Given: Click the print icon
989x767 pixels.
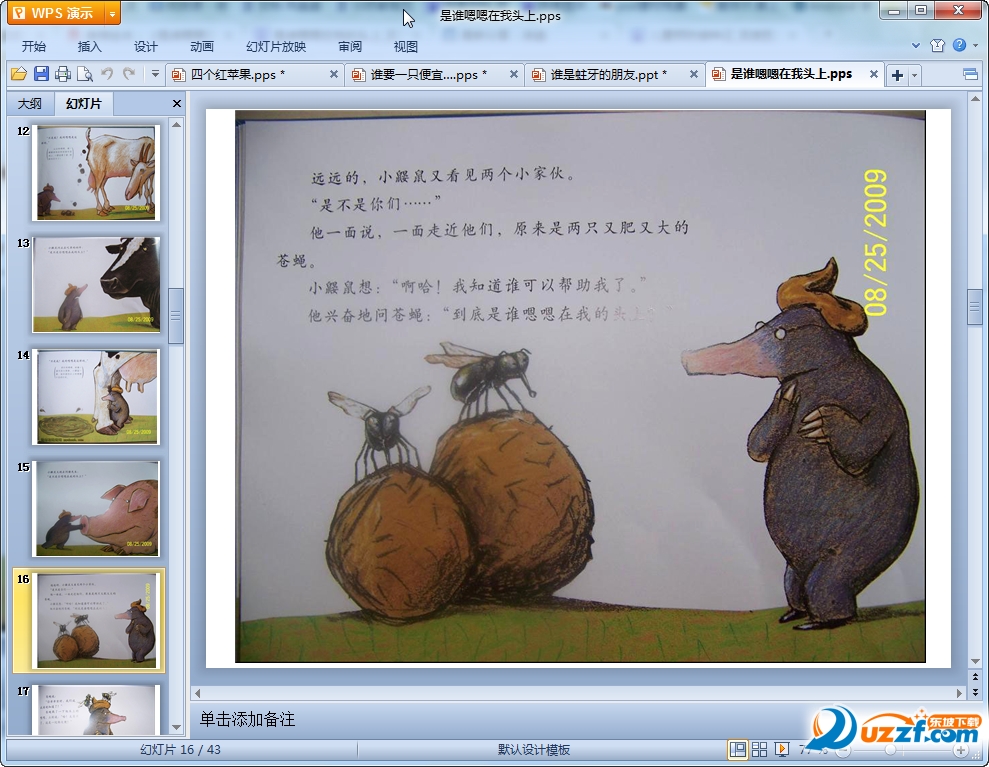Looking at the screenshot, I should coord(62,74).
